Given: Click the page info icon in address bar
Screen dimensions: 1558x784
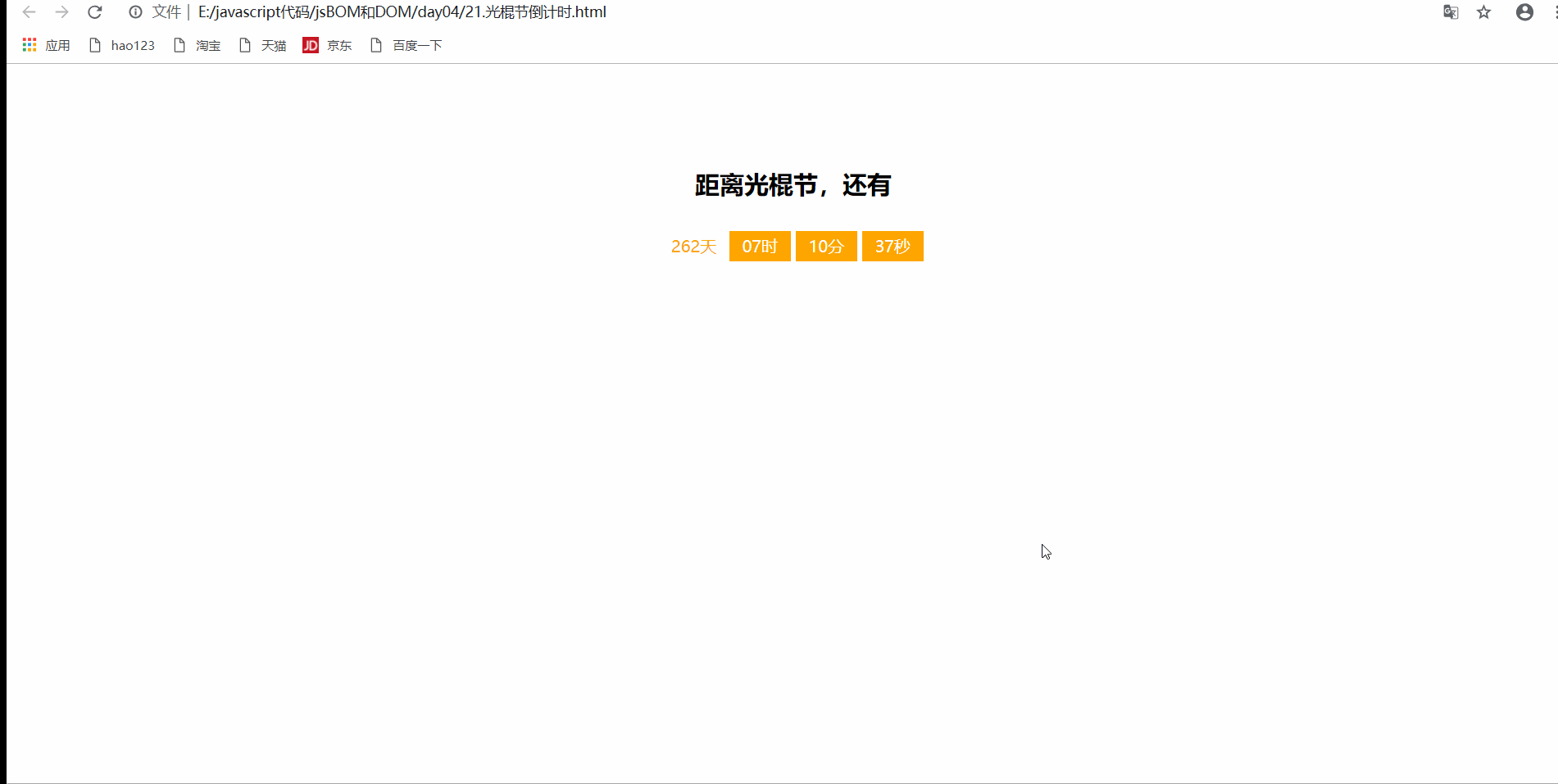Looking at the screenshot, I should point(135,11).
